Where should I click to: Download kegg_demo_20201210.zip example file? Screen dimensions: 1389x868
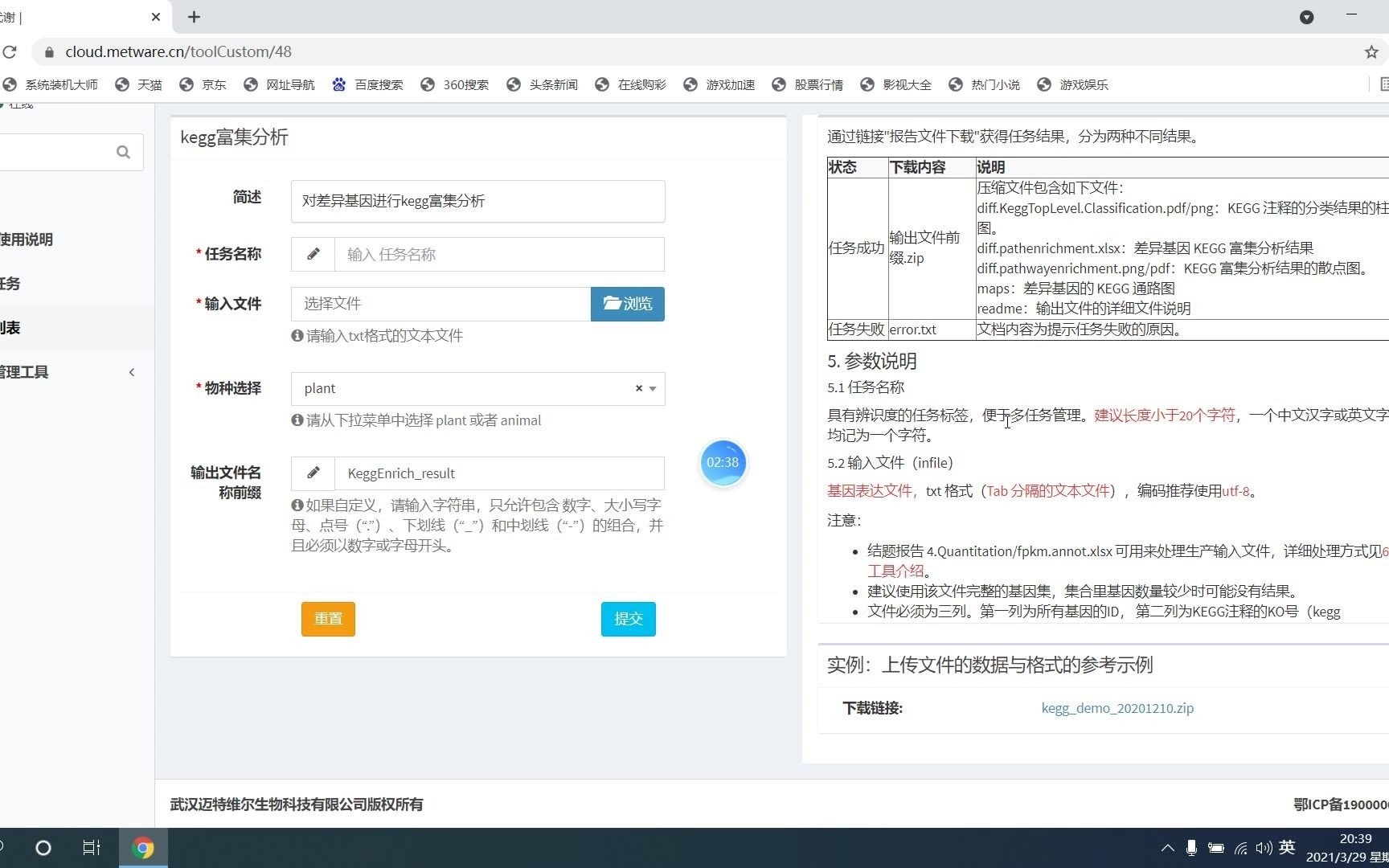1117,708
